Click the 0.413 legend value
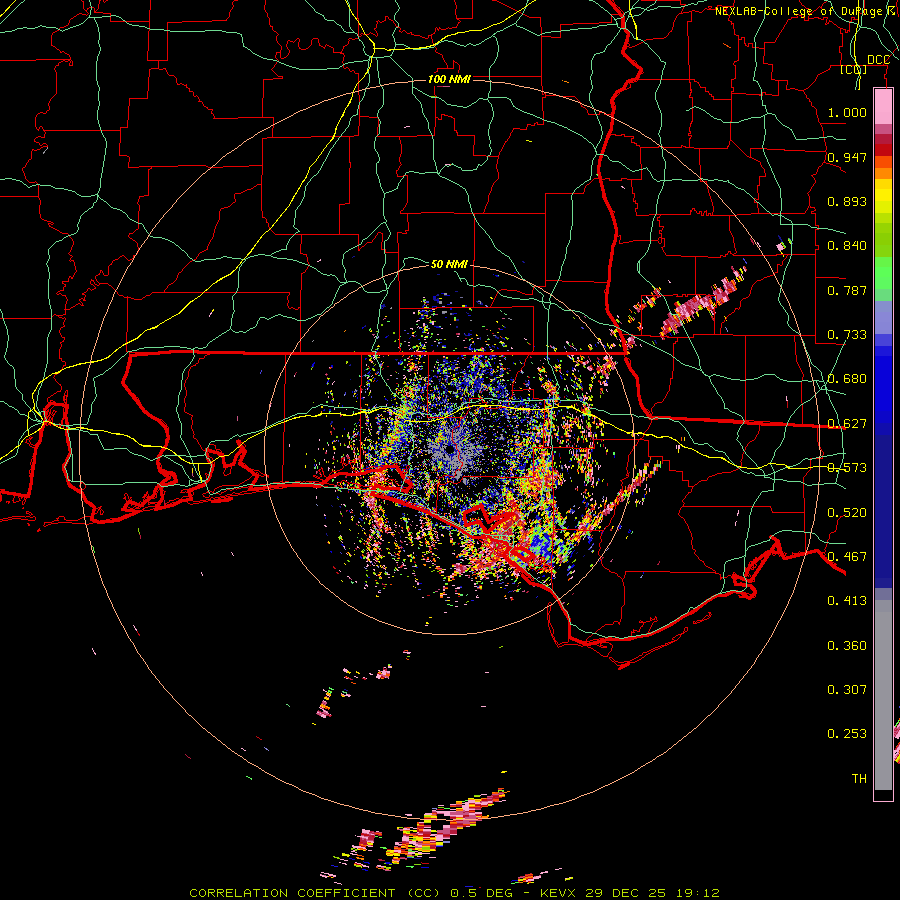The width and height of the screenshot is (900, 900). click(847, 601)
